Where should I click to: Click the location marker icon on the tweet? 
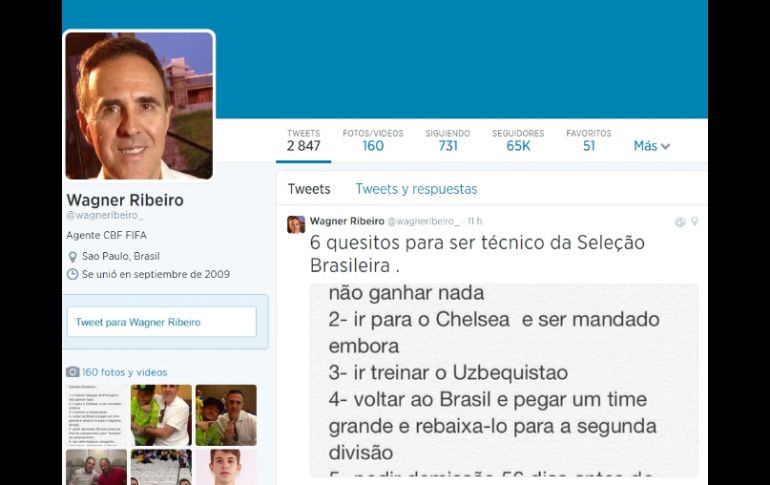[694, 221]
